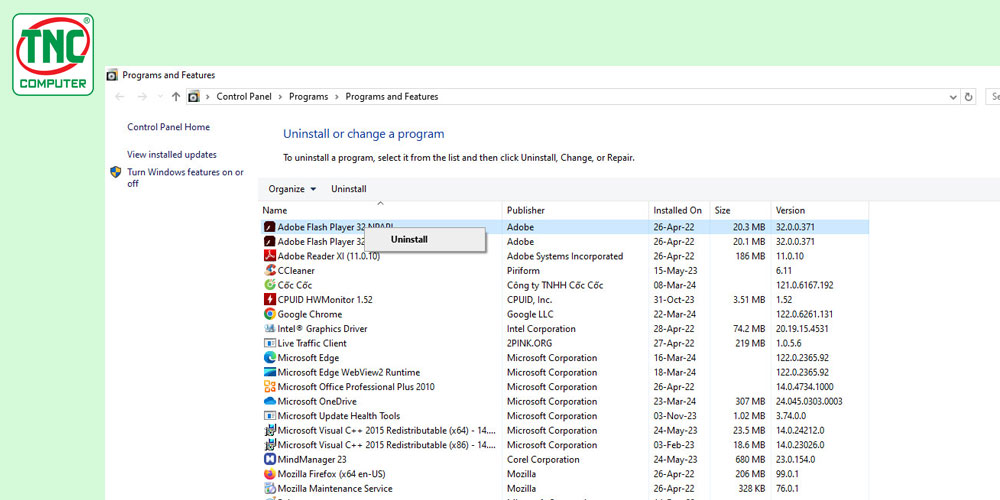Click the 680 MB size cell
Screen dimensions: 1000x500
click(x=749, y=460)
